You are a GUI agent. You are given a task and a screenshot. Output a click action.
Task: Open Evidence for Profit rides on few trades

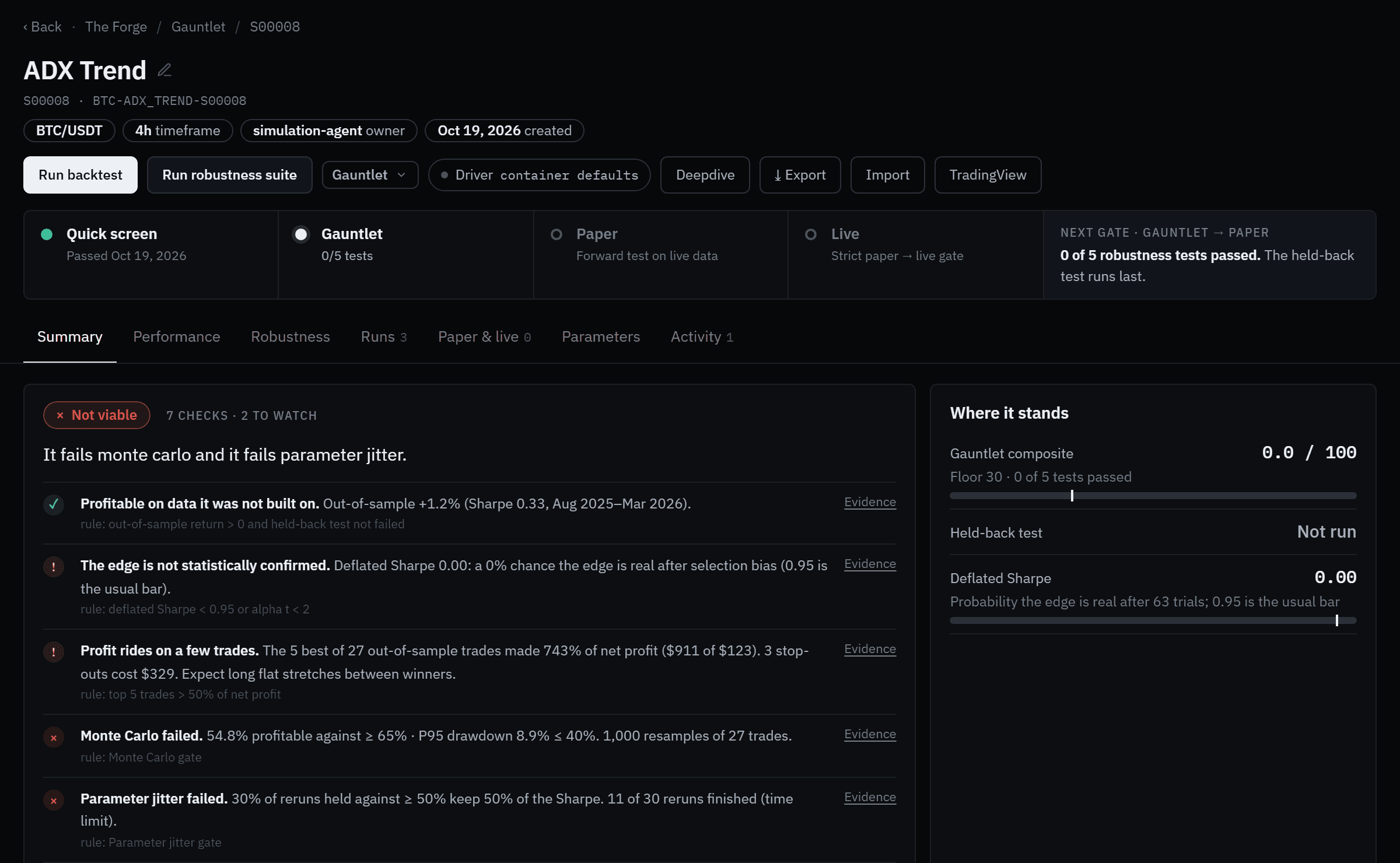coord(870,649)
